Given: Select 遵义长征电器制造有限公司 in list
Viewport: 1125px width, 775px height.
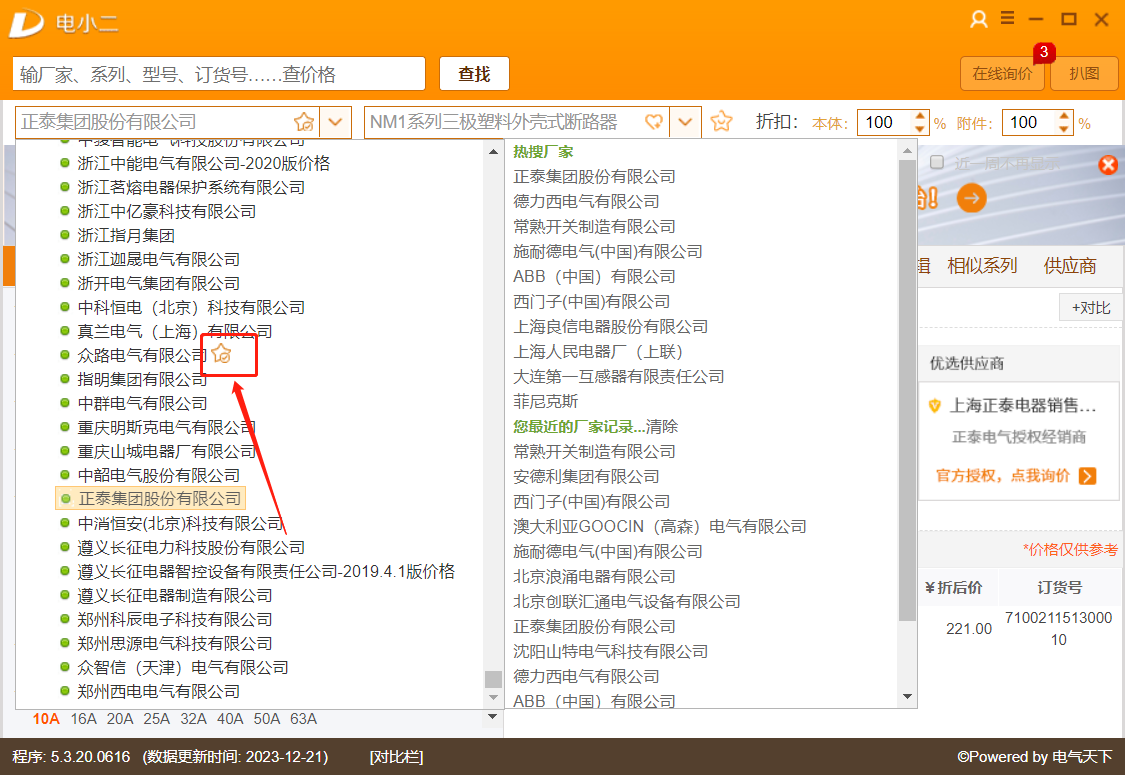Looking at the screenshot, I should [x=175, y=596].
